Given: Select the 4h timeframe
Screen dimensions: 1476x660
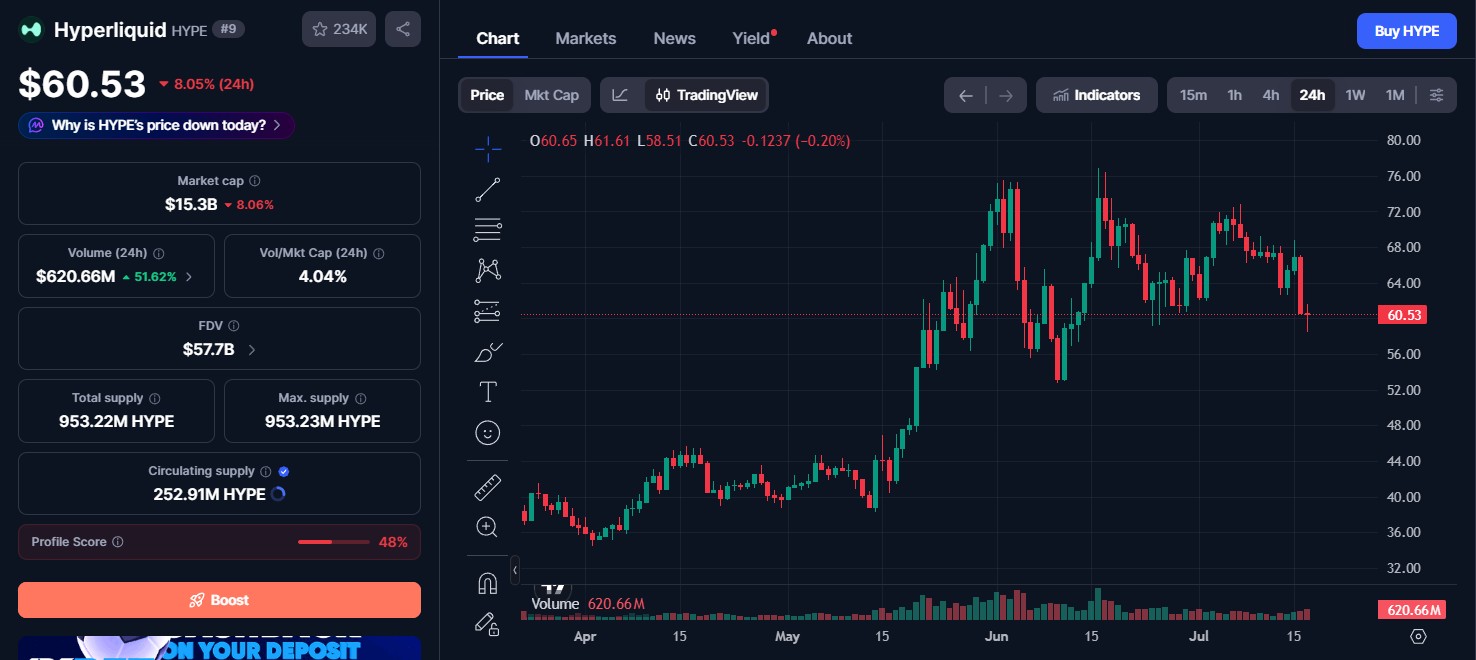Looking at the screenshot, I should [1271, 95].
